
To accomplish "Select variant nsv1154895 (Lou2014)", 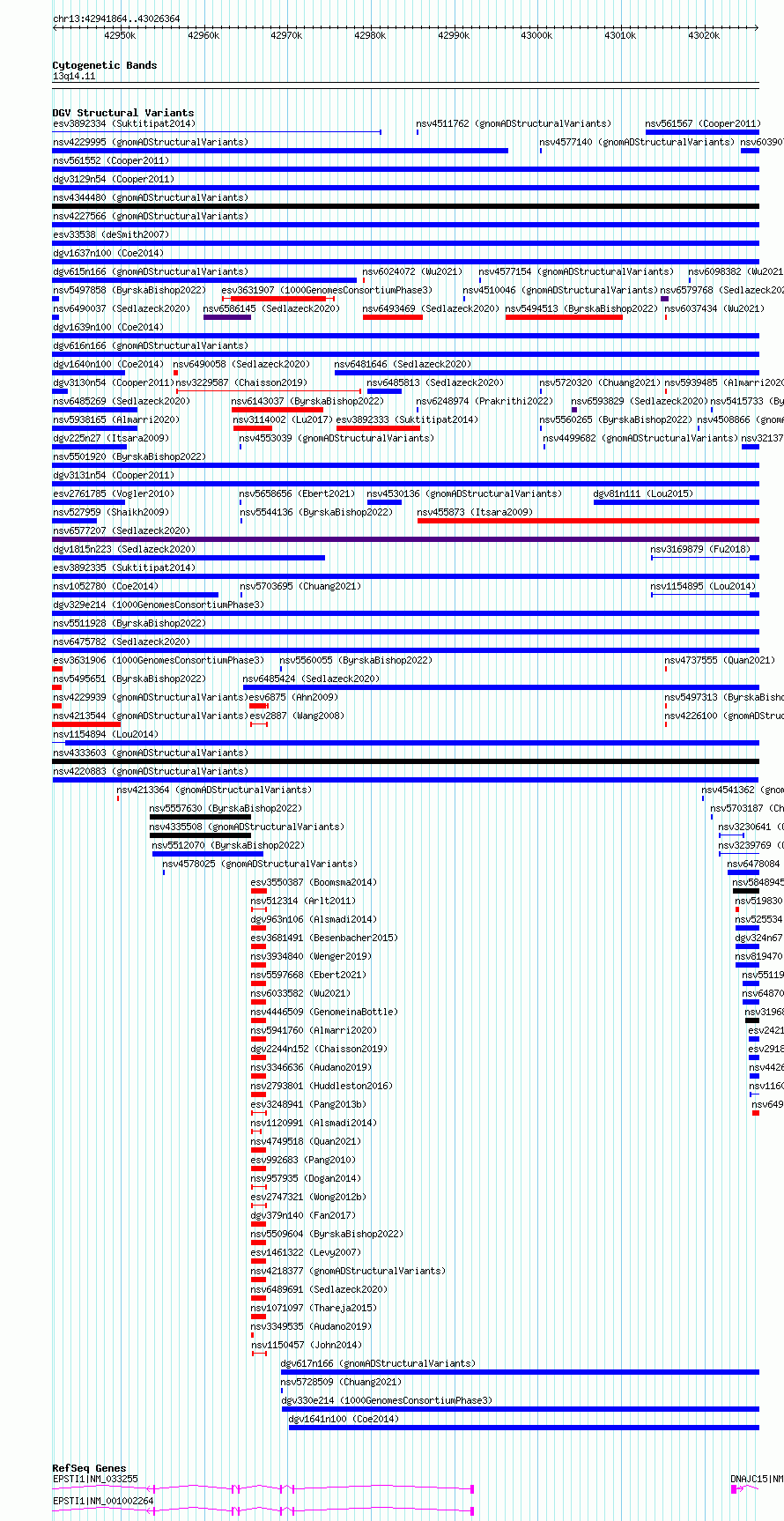I will 703,587.
